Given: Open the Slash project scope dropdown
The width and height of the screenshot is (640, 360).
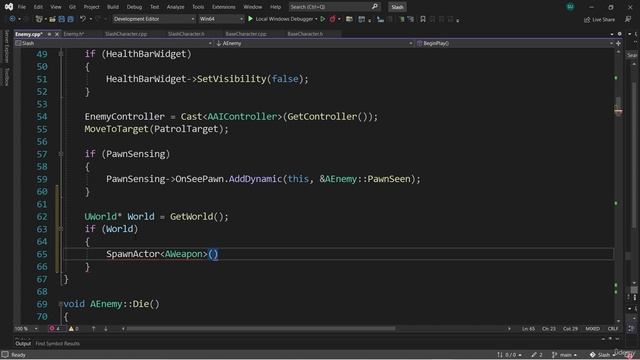Looking at the screenshot, I should [x=113, y=43].
